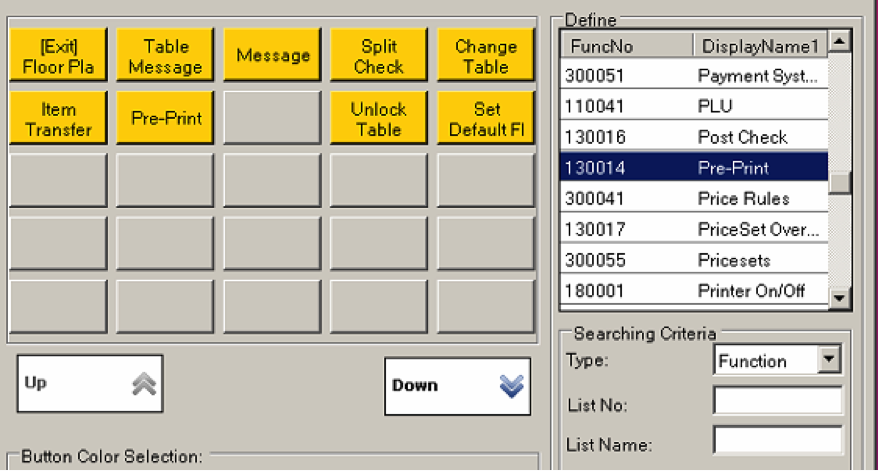Click the Define list scrollbar thumb
This screenshot has height=471, width=879.
(840, 183)
